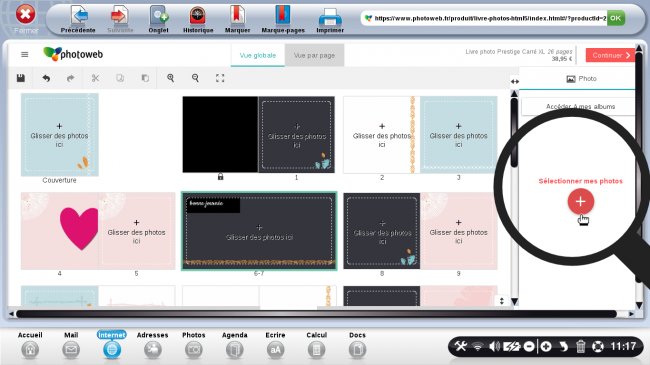Open the hamburger menu beside photoweb logo
Screen dimensions: 650x365
25,54
